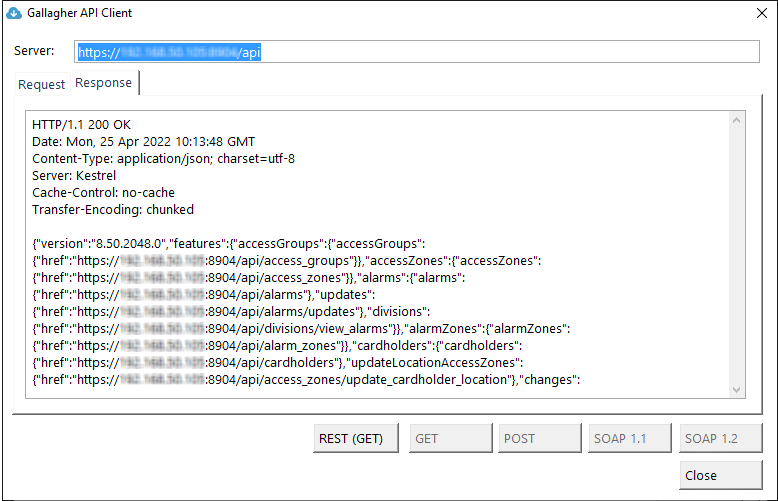Click the SOAP 1.1 button
This screenshot has width=778, height=501.
pos(630,438)
